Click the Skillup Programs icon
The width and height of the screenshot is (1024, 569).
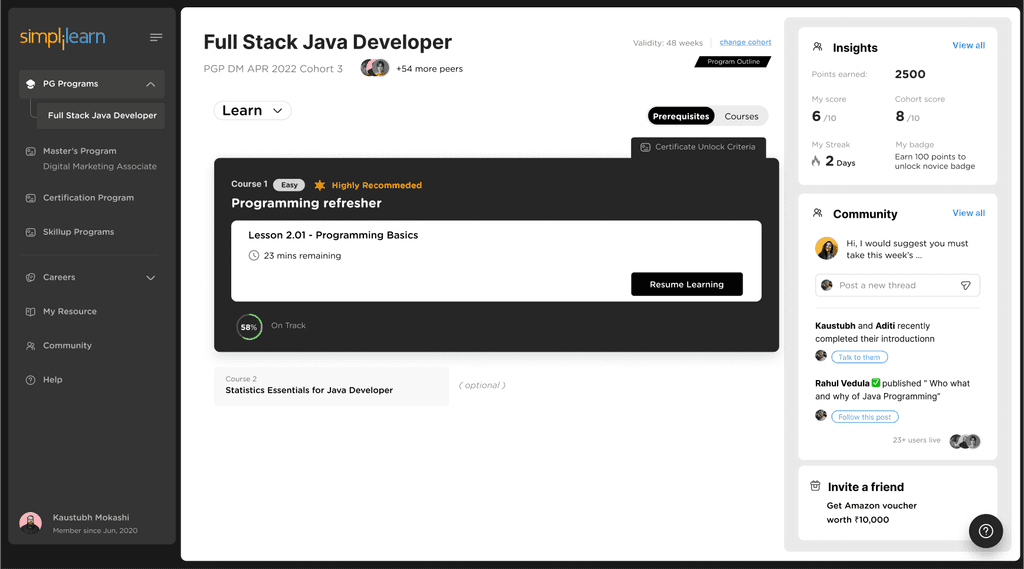tap(30, 232)
